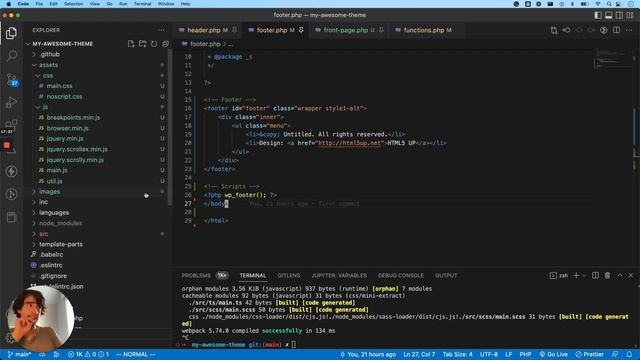
Task: Click the Open Changes icon in editor toolbar
Action: 554,30
